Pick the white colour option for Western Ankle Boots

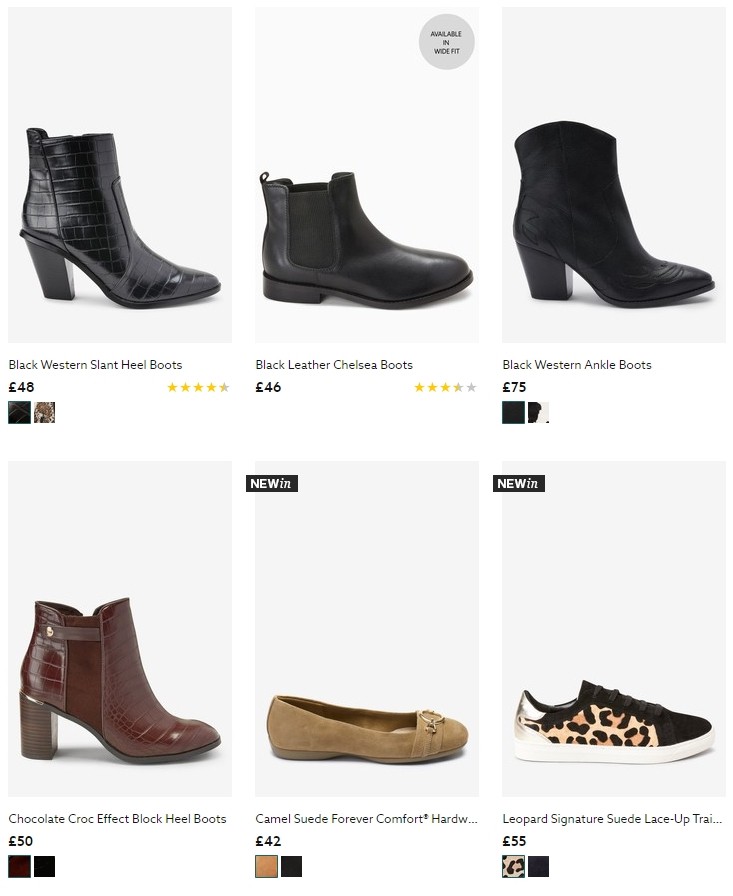tap(537, 412)
